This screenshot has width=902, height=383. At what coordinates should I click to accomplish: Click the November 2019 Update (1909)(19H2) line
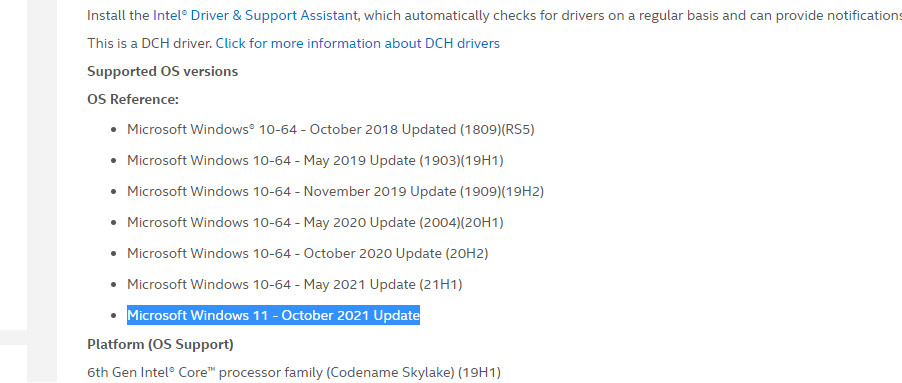335,192
